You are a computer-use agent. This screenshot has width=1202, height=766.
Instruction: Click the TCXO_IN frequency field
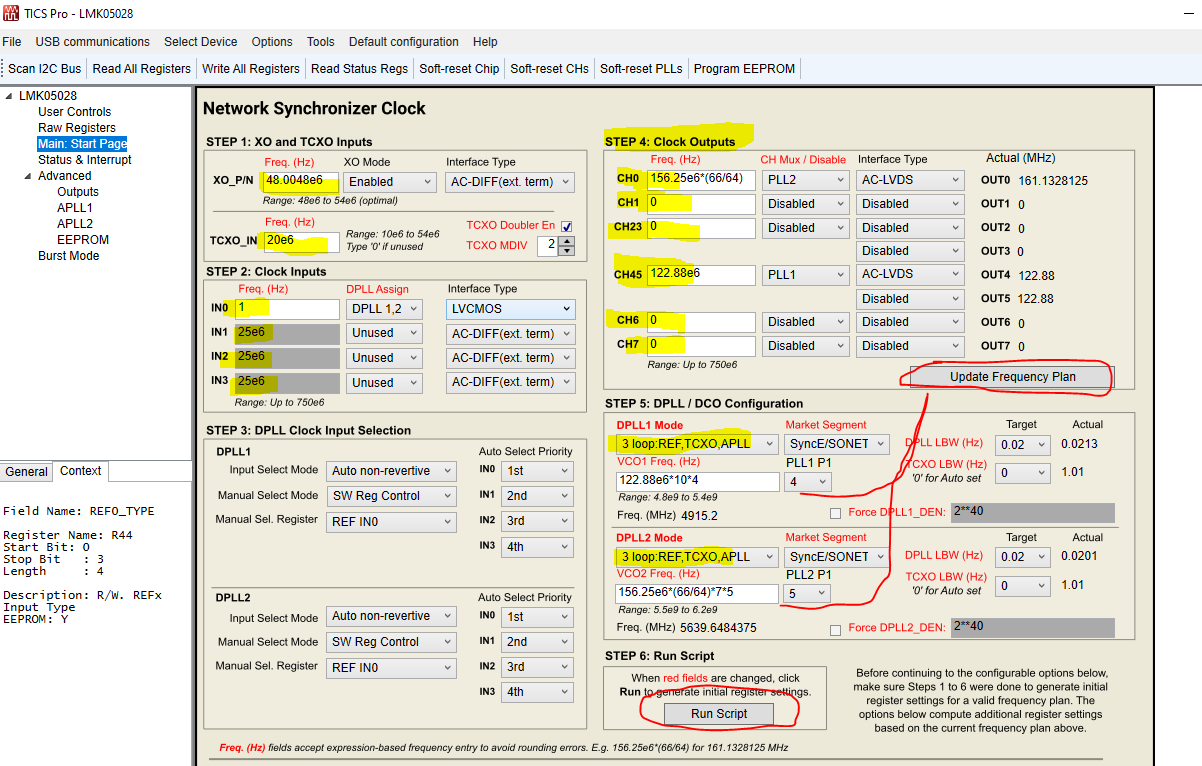(300, 242)
